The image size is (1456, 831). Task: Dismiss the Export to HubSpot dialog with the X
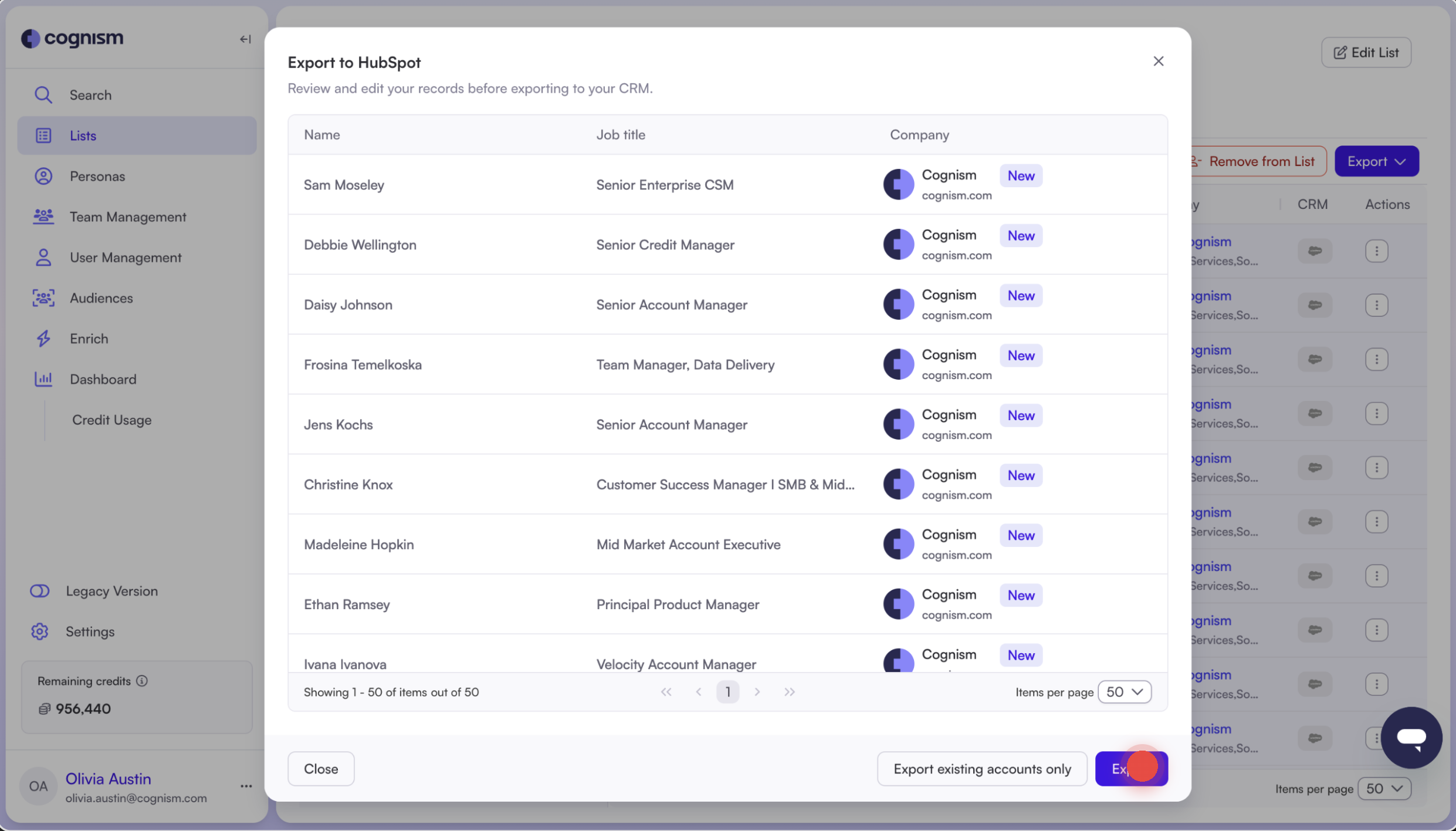tap(1158, 61)
